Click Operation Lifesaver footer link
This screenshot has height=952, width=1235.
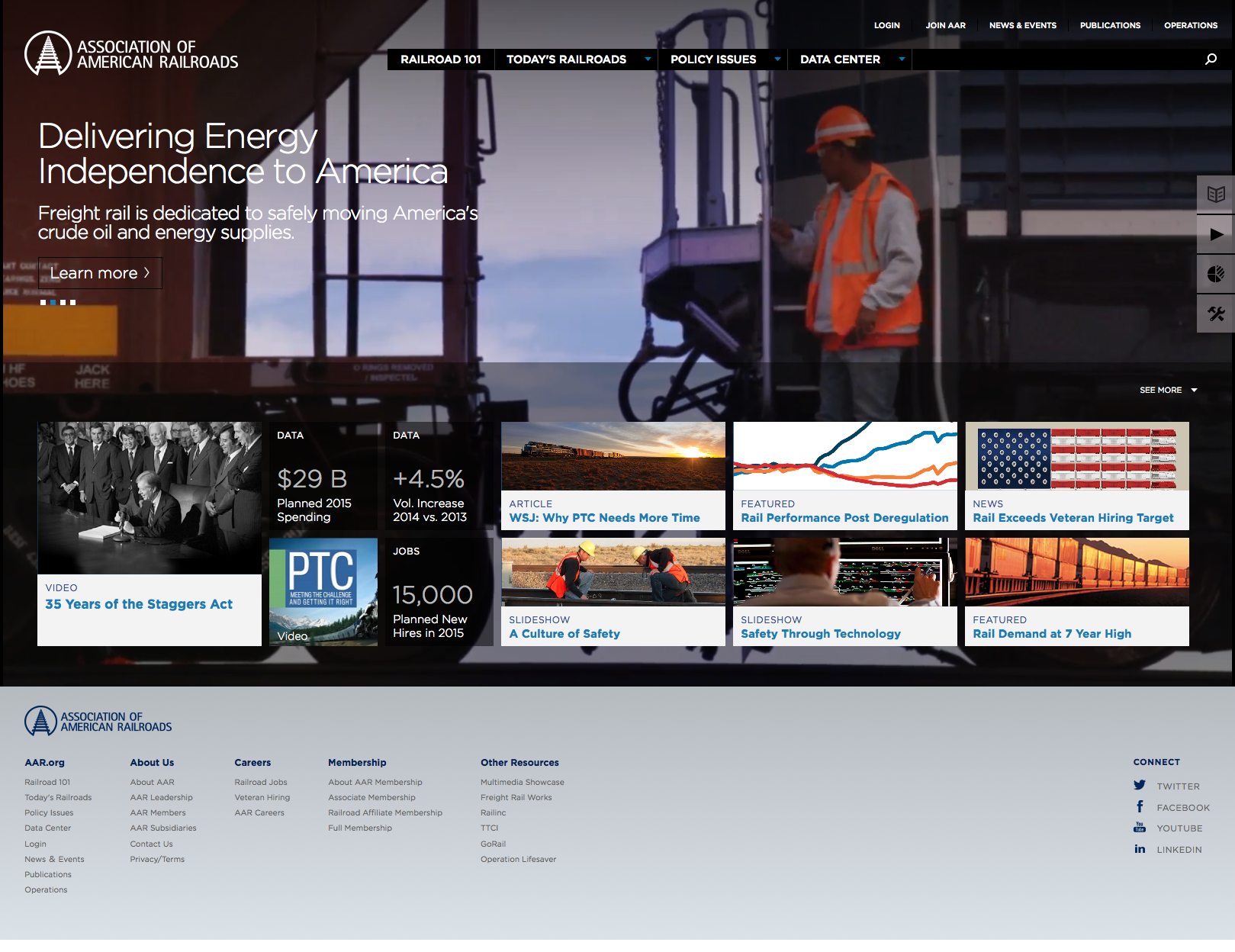519,859
